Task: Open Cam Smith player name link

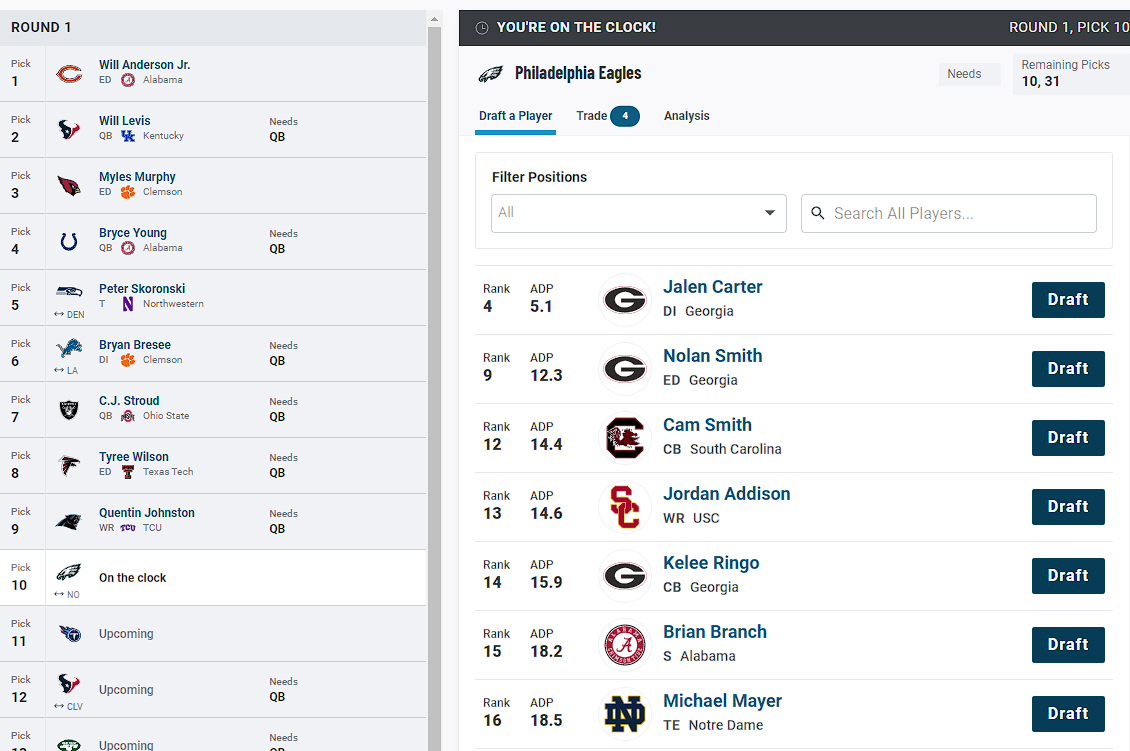Action: 707,425
